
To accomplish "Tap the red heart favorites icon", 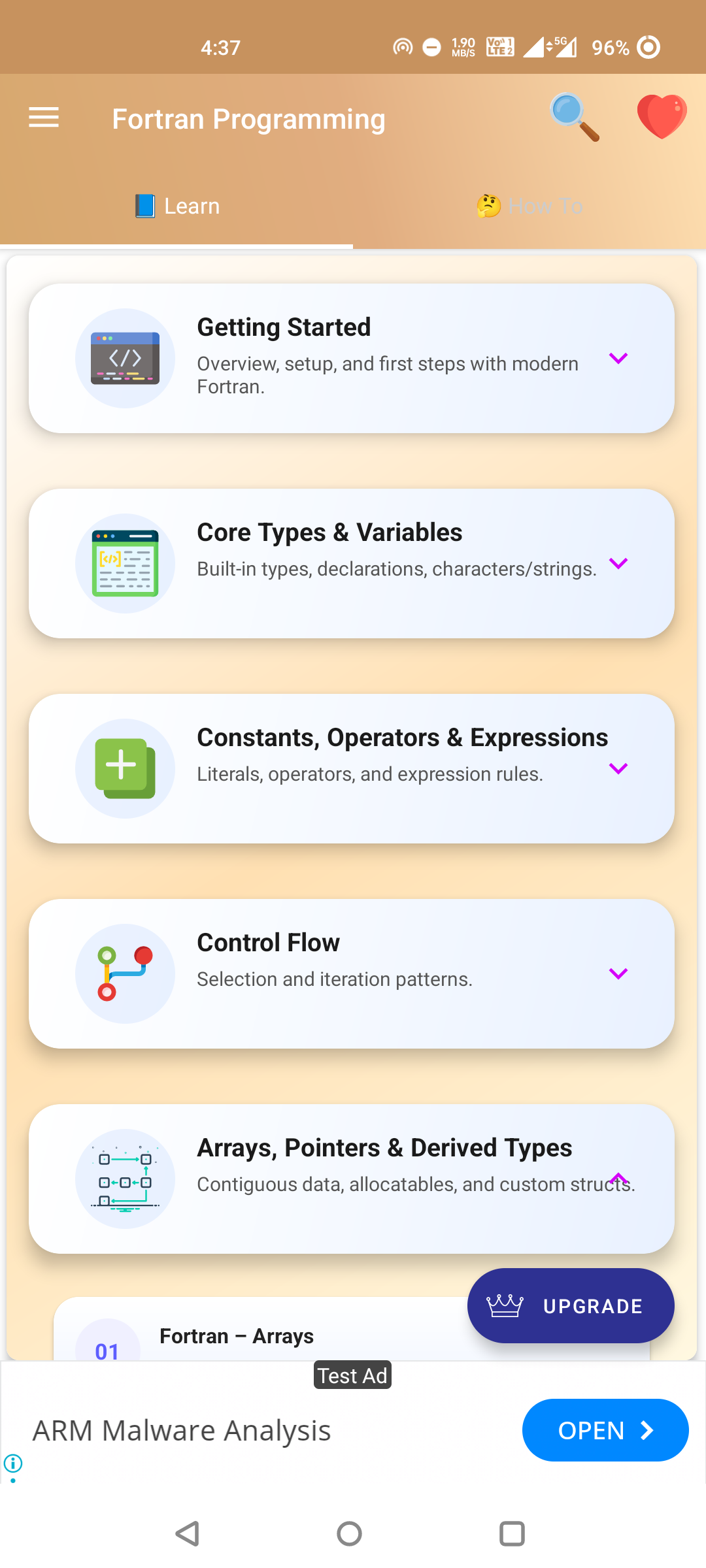I will (x=662, y=116).
